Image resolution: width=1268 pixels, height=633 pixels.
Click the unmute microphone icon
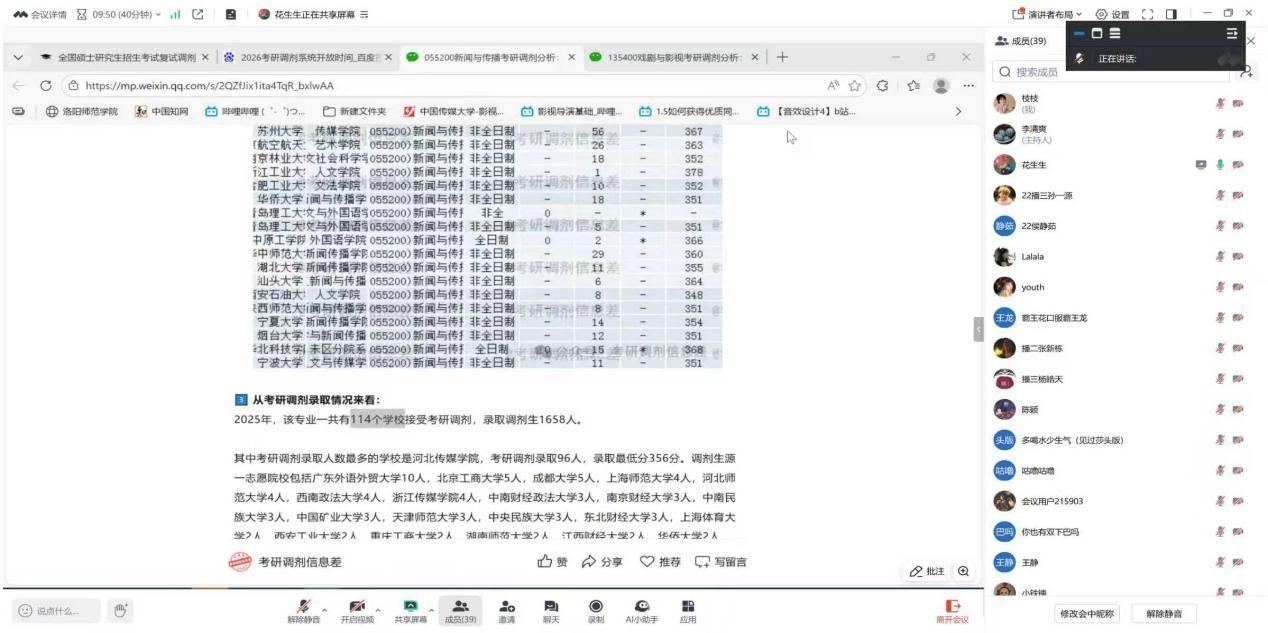coord(303,607)
